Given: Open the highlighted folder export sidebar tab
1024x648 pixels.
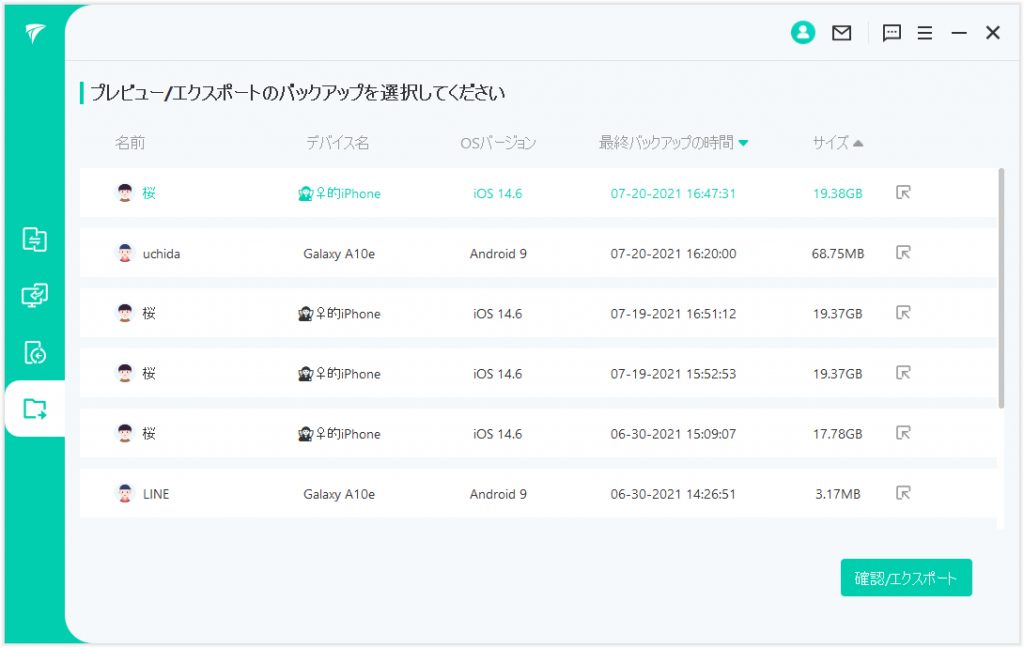Looking at the screenshot, I should pyautogui.click(x=35, y=408).
